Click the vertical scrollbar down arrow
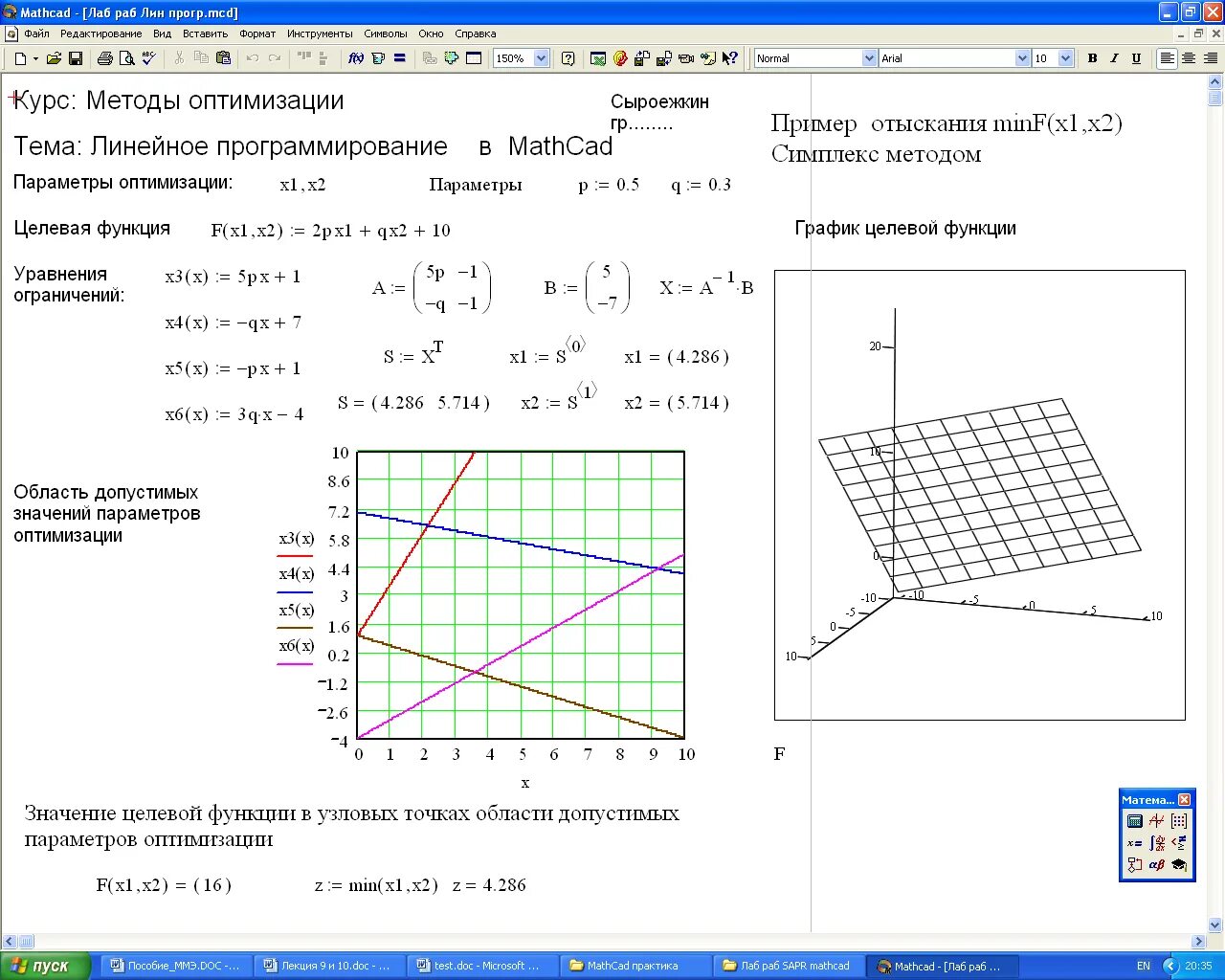 click(1215, 925)
